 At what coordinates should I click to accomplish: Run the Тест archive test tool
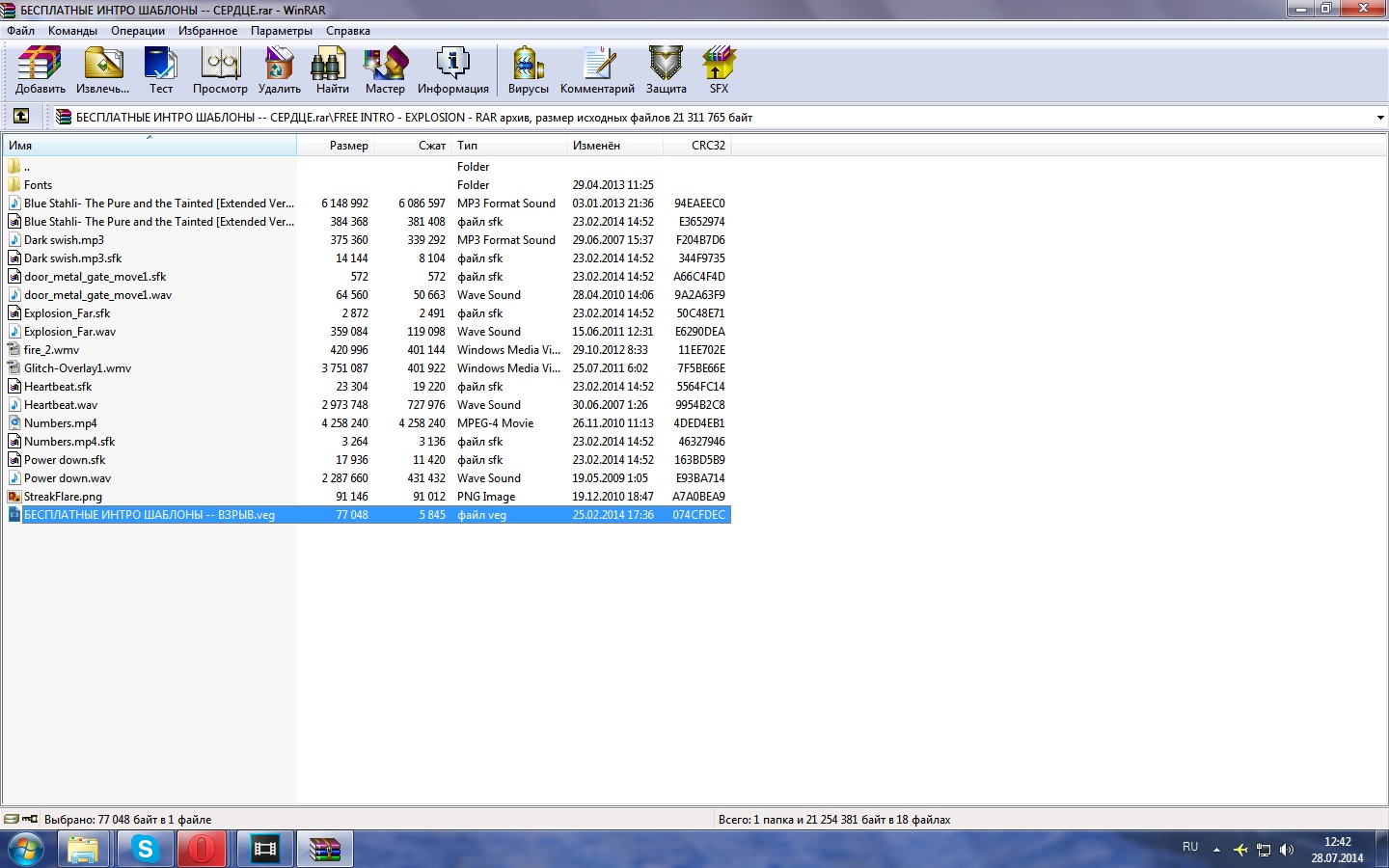[161, 71]
